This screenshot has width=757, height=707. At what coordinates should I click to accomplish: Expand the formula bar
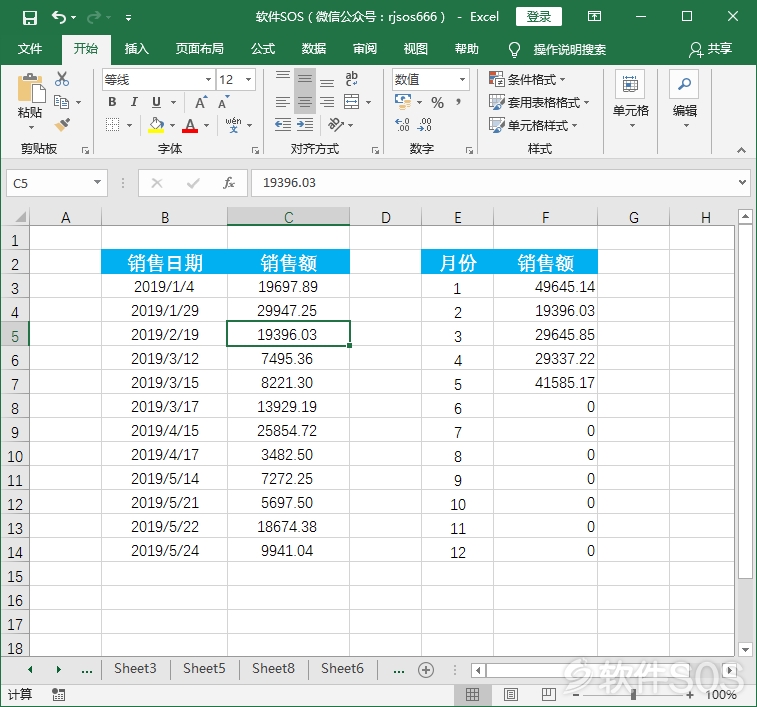click(742, 183)
